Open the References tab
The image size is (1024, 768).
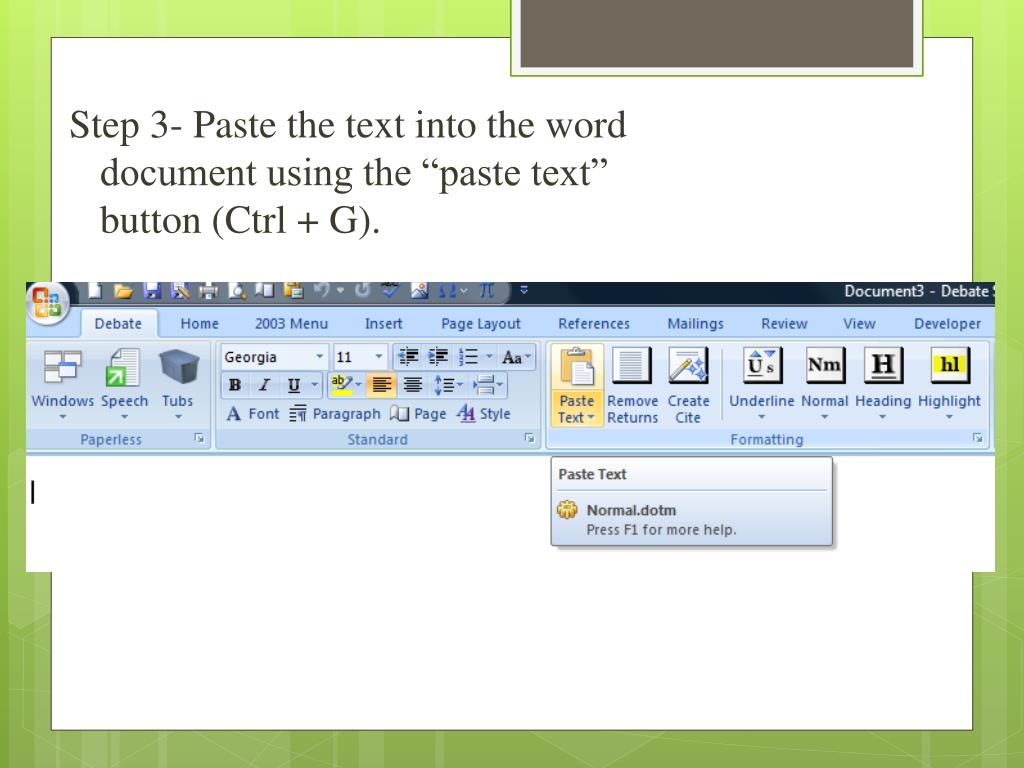pyautogui.click(x=594, y=323)
